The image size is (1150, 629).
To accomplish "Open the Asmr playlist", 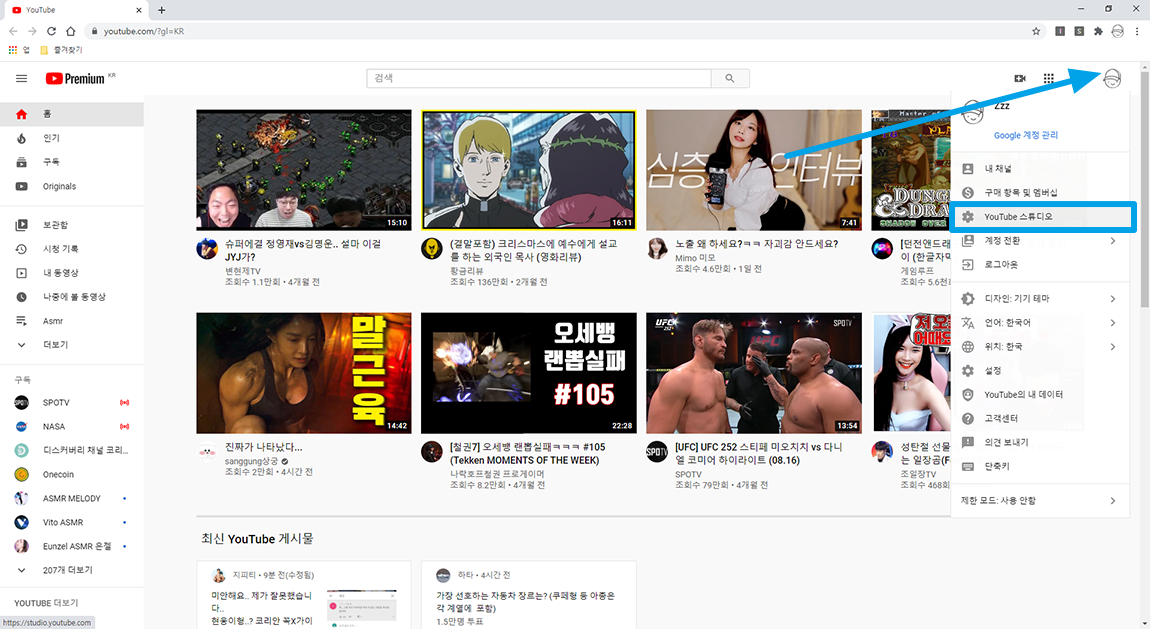I will click(x=72, y=321).
